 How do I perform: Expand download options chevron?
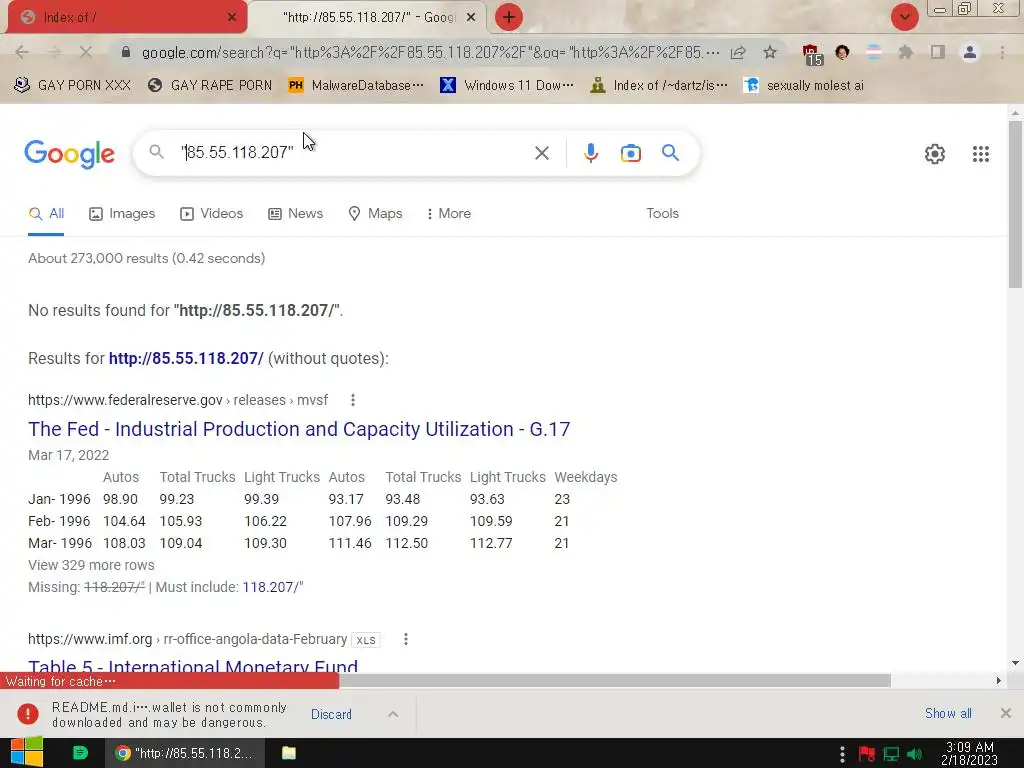tap(392, 714)
